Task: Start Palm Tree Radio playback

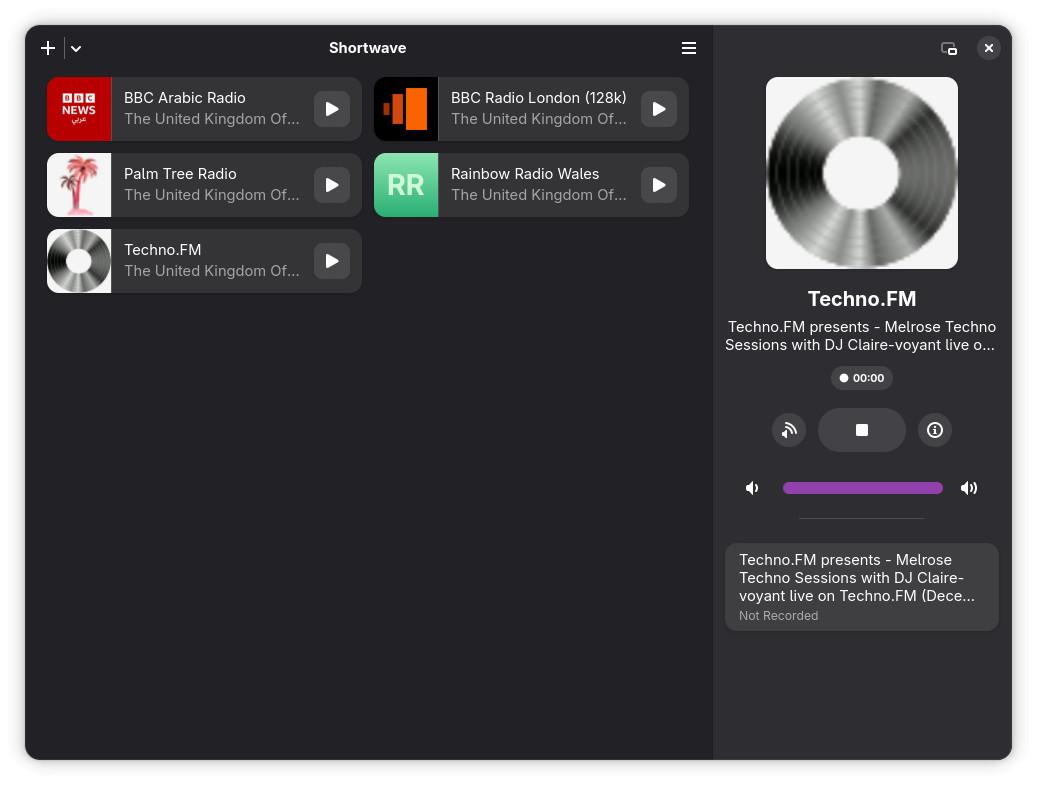Action: [332, 185]
